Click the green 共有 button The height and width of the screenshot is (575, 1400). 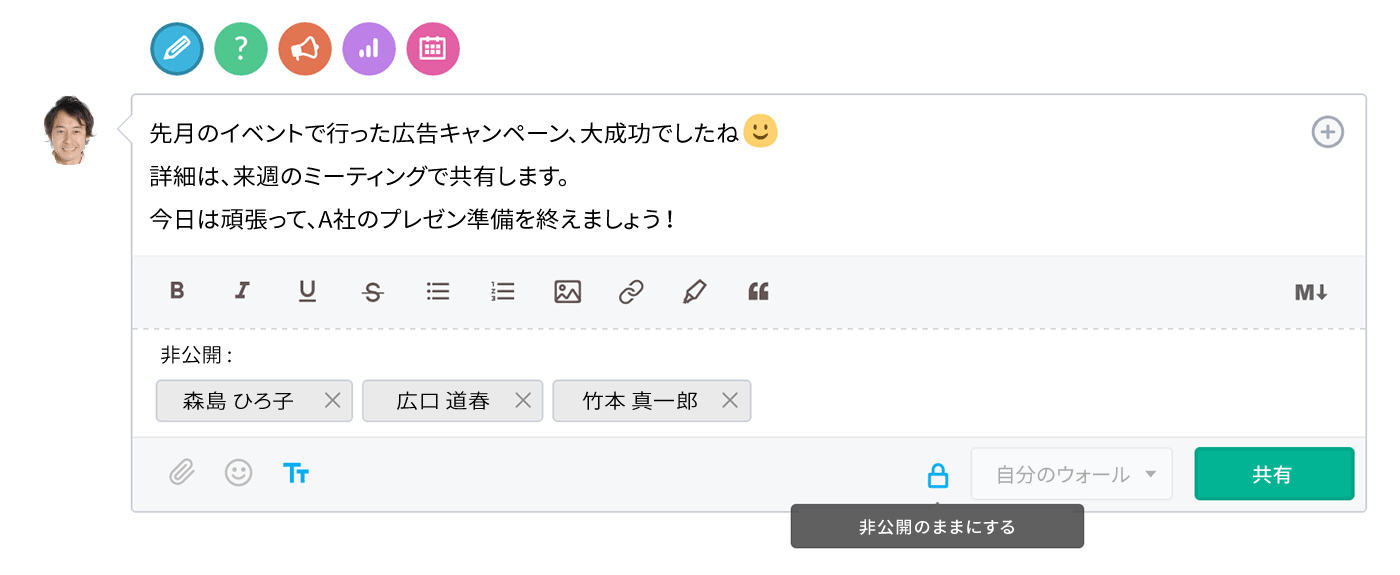(1273, 474)
